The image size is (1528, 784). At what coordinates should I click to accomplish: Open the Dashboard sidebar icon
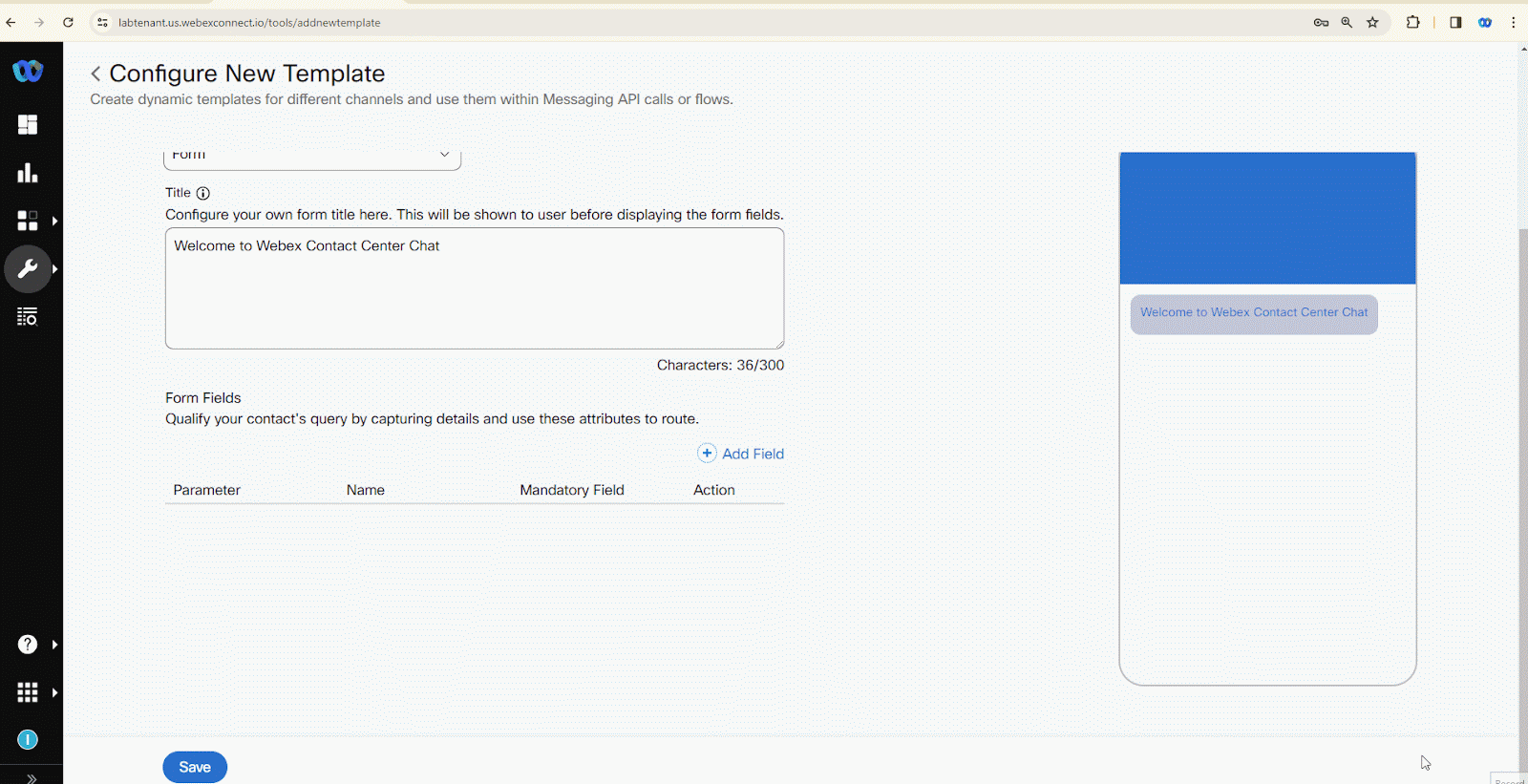28,125
